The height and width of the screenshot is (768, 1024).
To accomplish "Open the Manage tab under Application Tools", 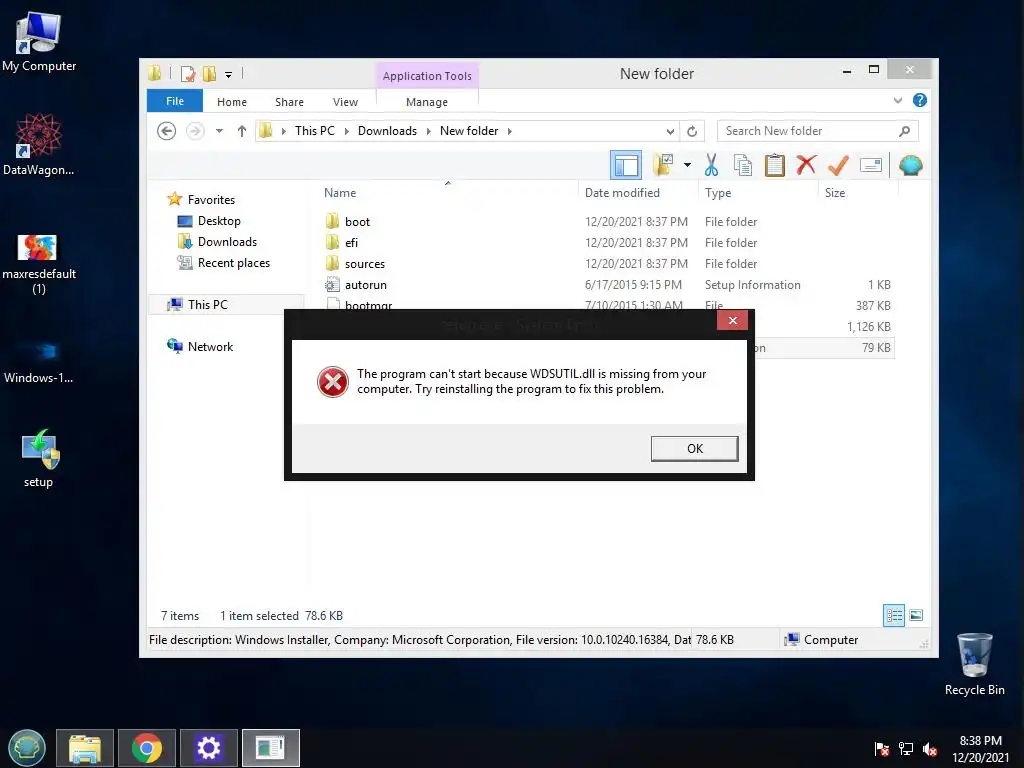I will (x=426, y=102).
